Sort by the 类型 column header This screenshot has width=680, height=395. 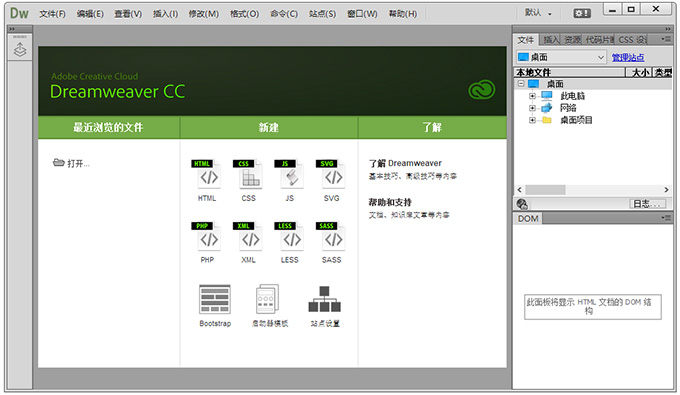[663, 72]
